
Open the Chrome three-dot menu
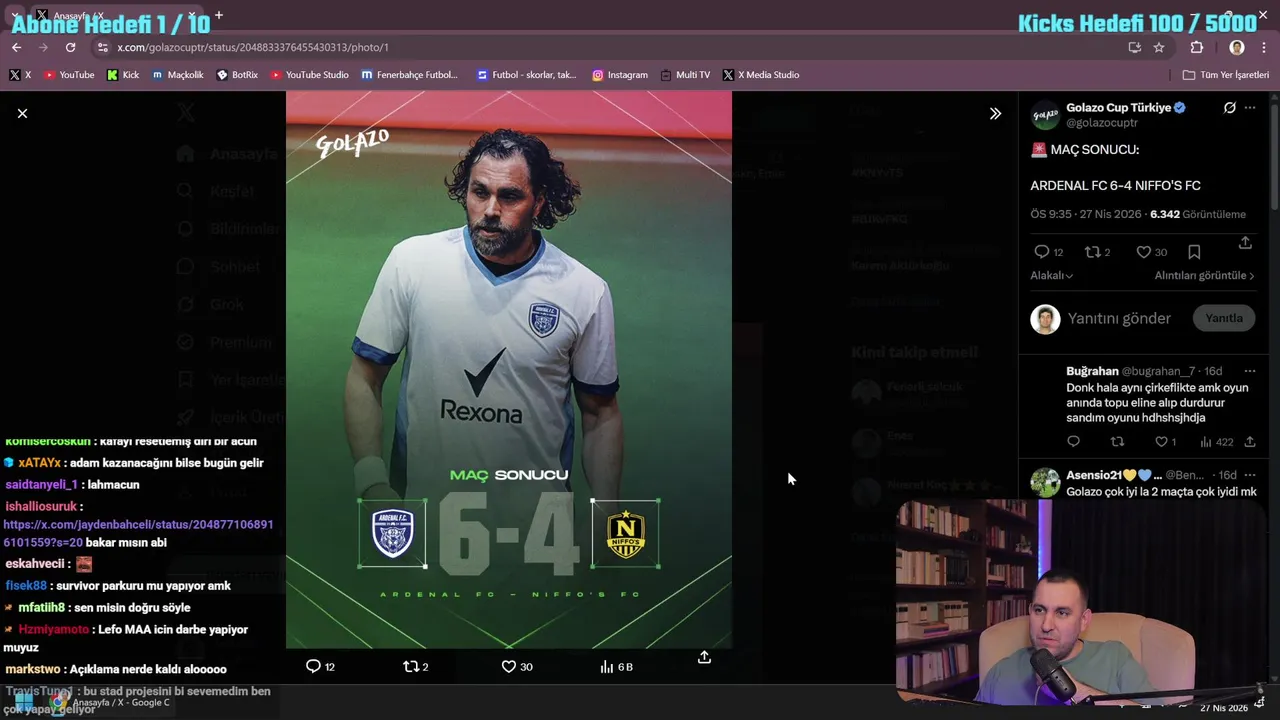1264,47
